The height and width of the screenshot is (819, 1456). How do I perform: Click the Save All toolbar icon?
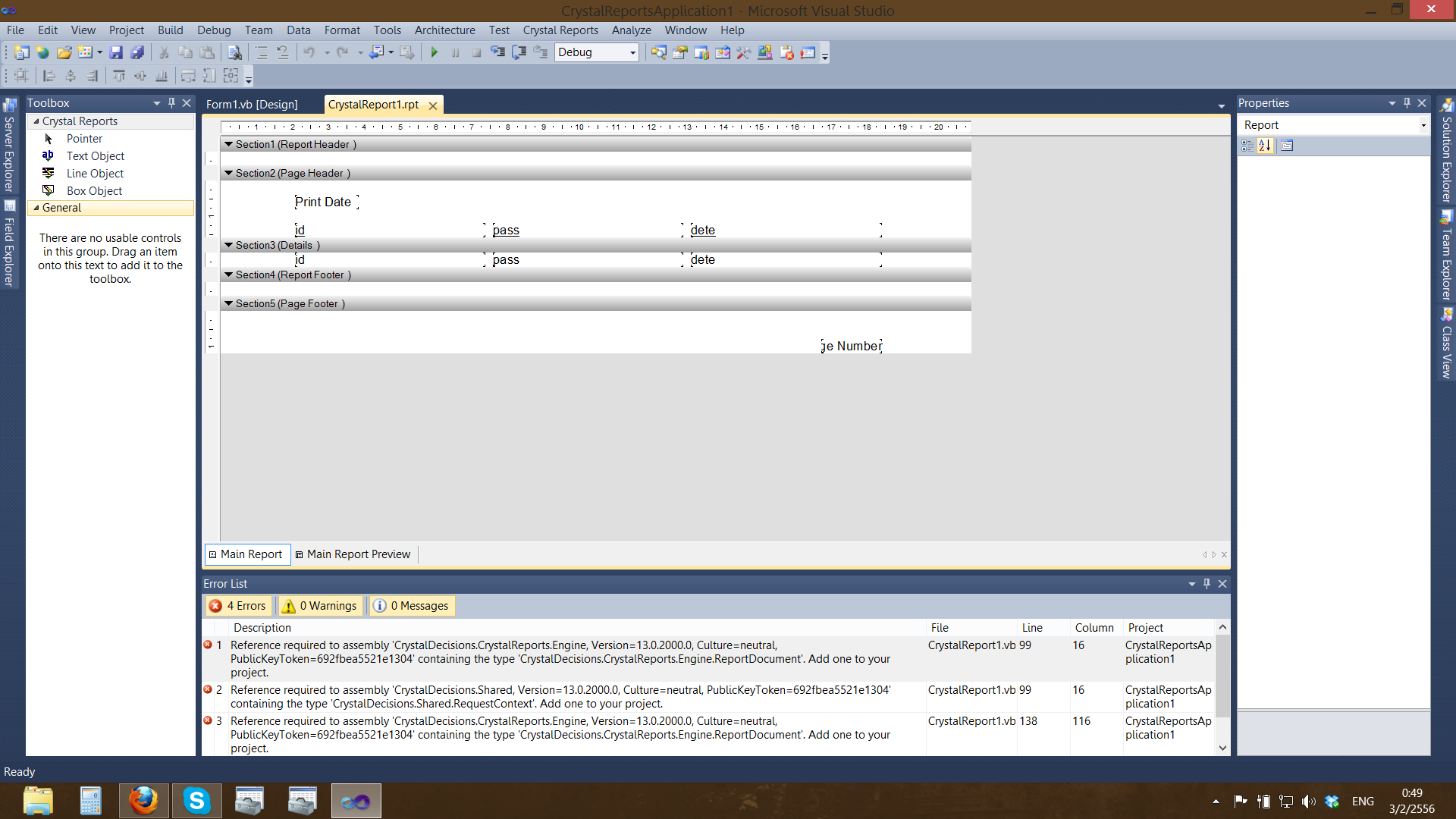(137, 52)
